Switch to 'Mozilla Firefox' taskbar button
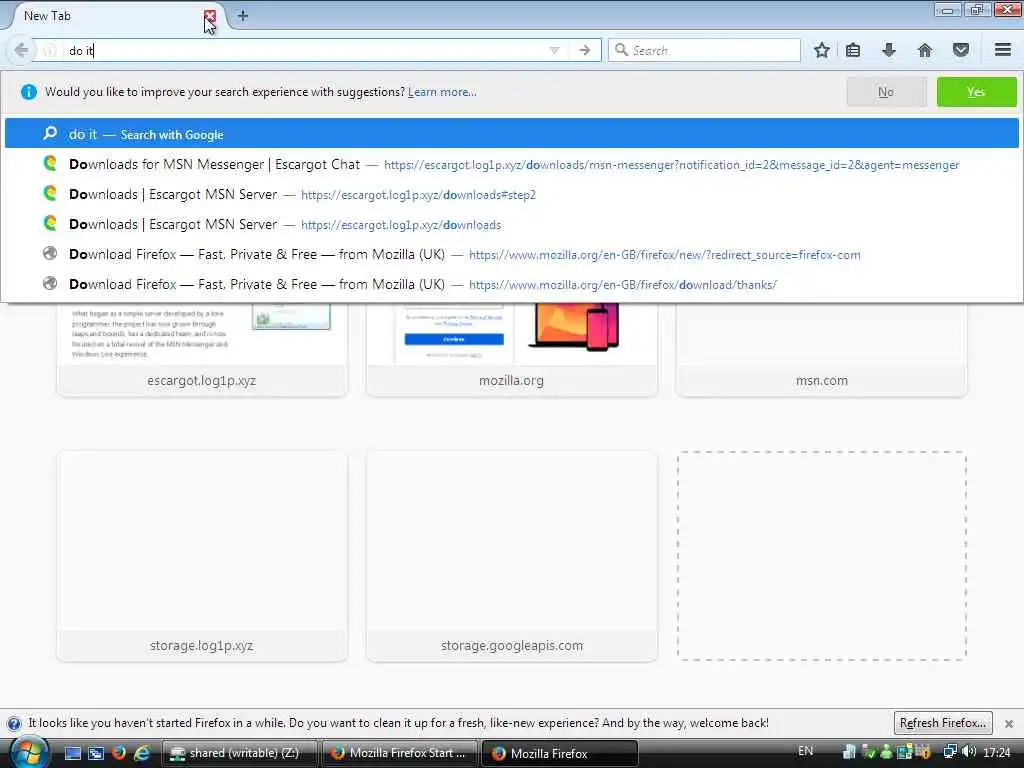Image resolution: width=1024 pixels, height=768 pixels. (x=560, y=753)
